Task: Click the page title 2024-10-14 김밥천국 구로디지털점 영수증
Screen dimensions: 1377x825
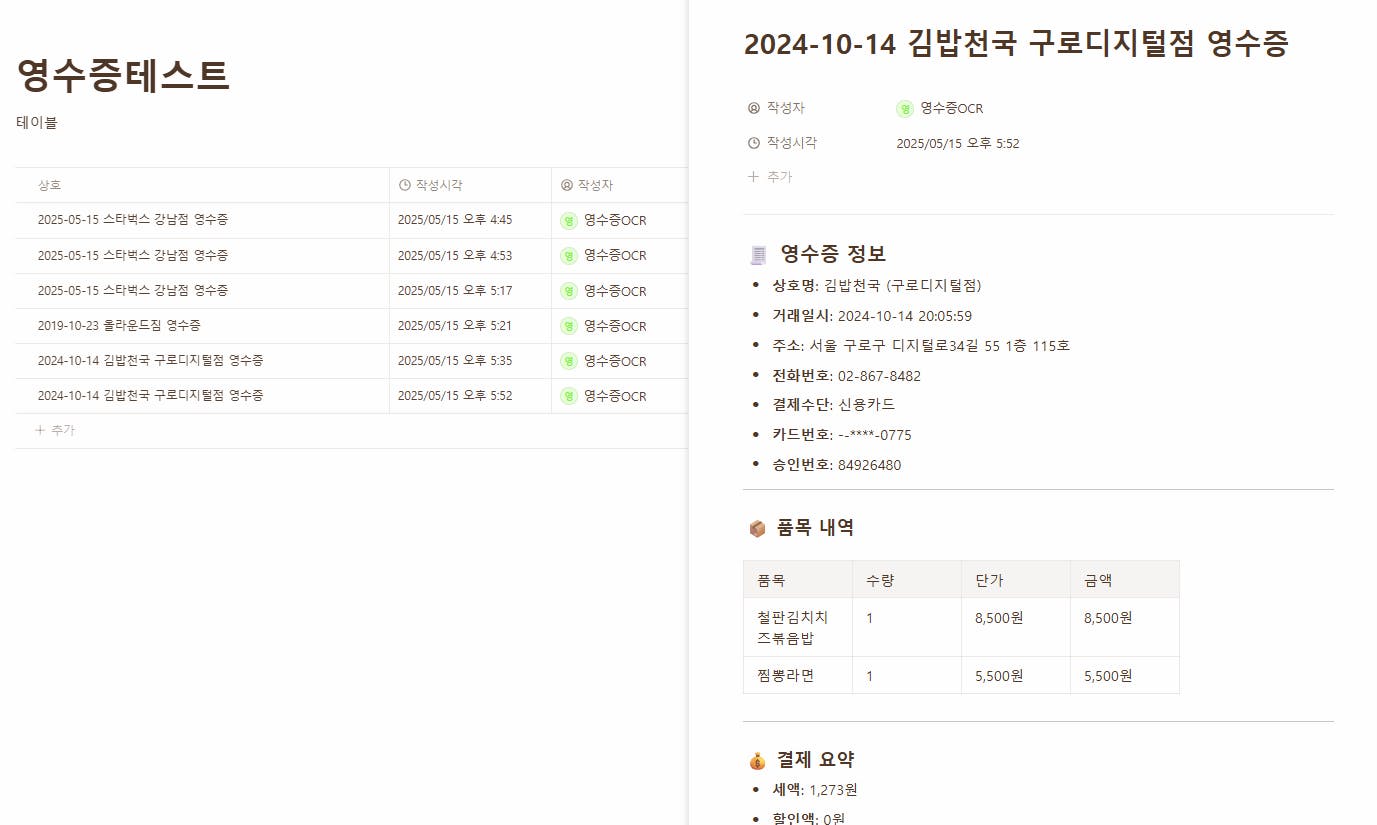Action: (1017, 44)
